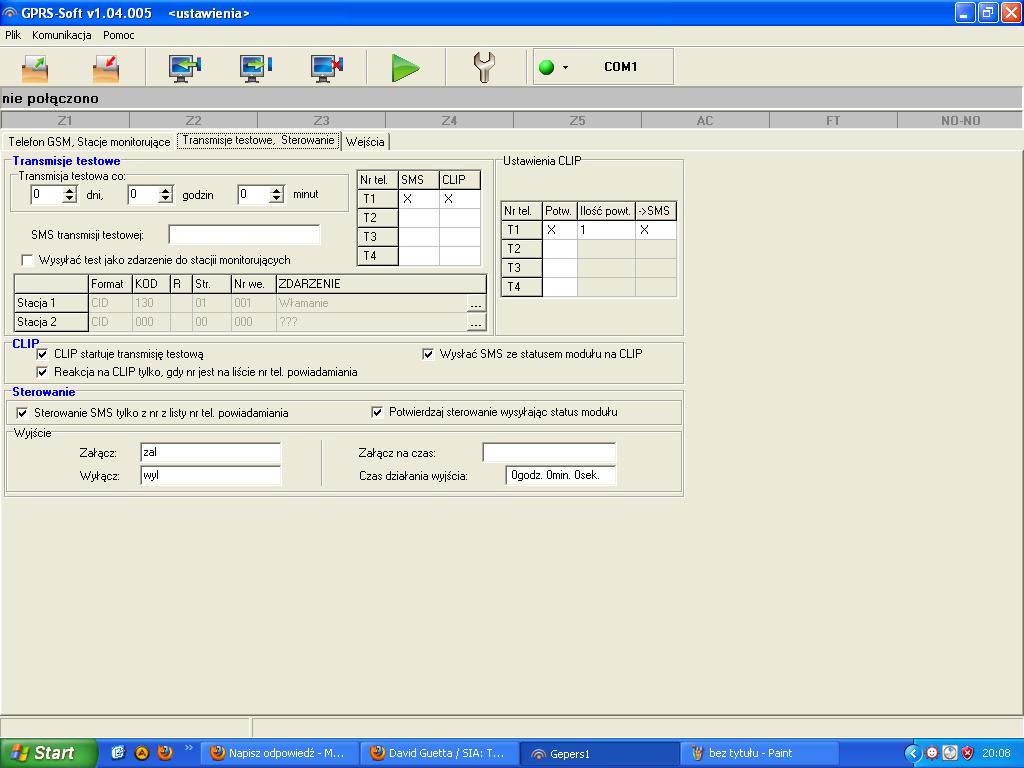1024x768 pixels.
Task: Click ZDARZENIE column header
Action: click(x=381, y=284)
